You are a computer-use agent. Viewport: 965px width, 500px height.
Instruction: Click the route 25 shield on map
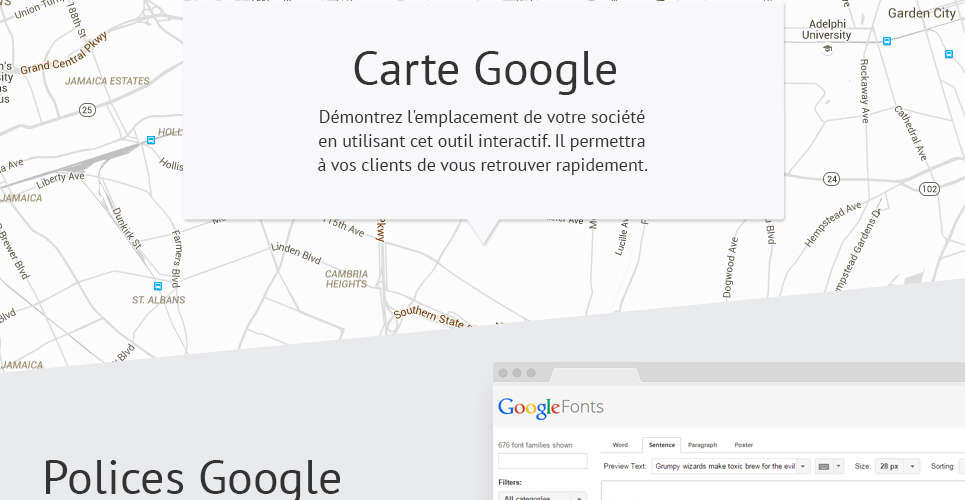coord(87,110)
